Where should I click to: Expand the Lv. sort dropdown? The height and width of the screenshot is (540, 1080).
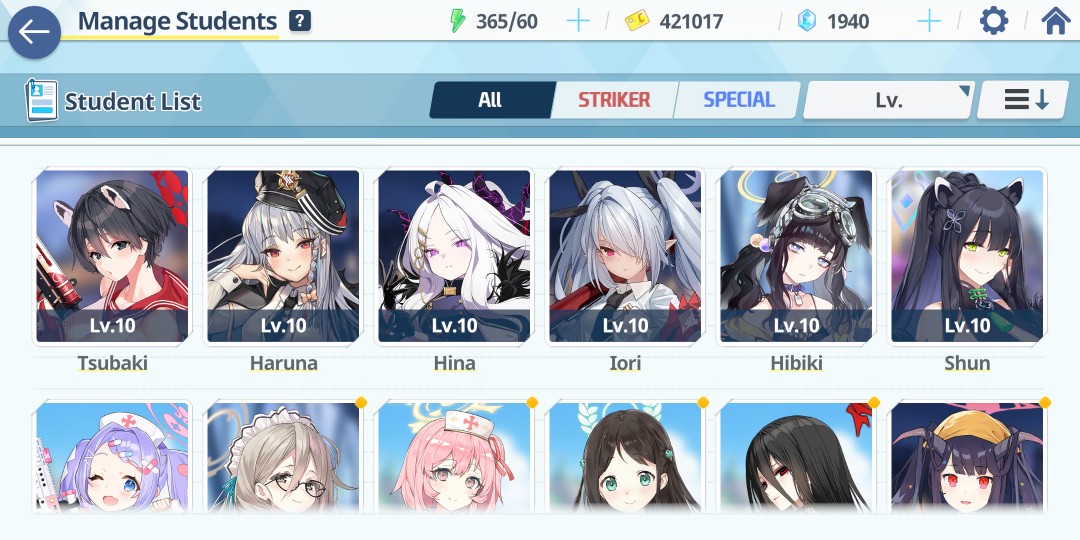tap(889, 101)
